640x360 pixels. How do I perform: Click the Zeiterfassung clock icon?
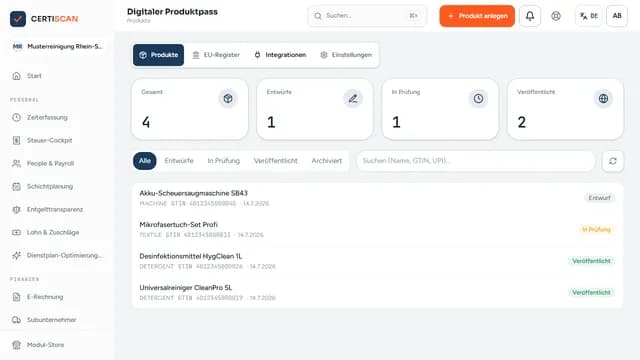point(16,118)
